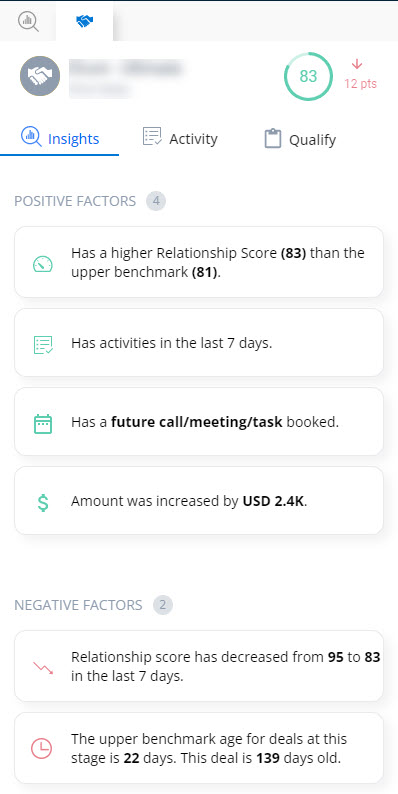Open the magnifier chart tab at top
The width and height of the screenshot is (398, 794).
[28, 21]
